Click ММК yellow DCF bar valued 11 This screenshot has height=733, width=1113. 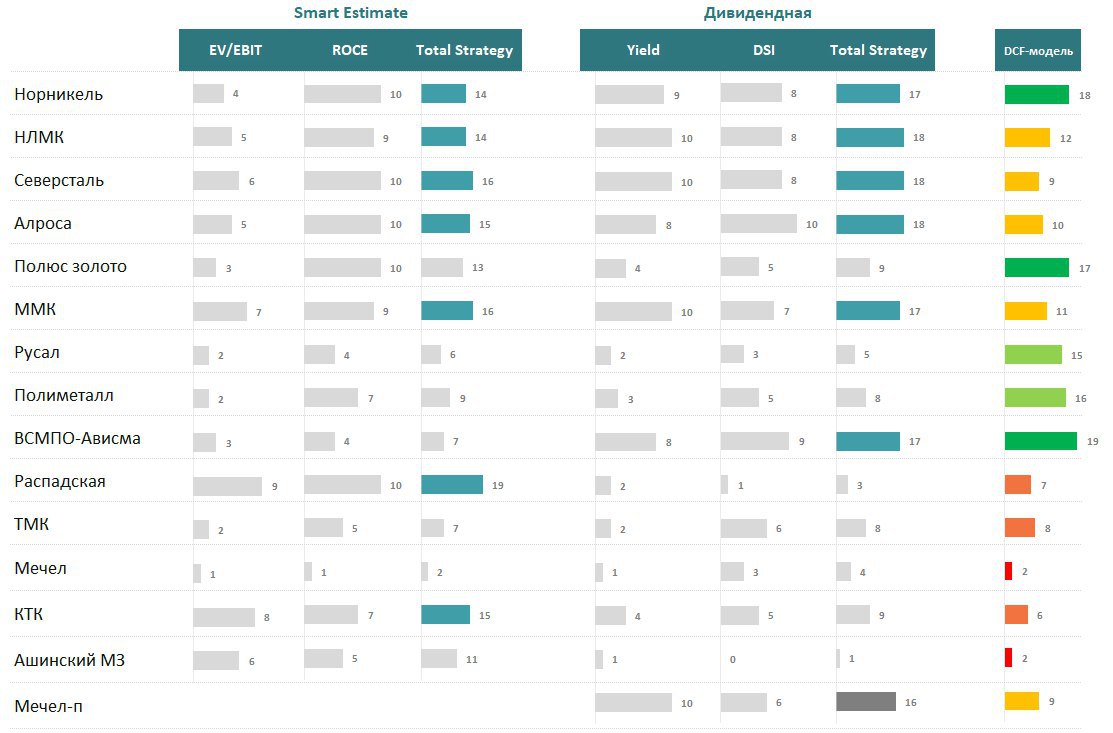pyautogui.click(x=1026, y=311)
